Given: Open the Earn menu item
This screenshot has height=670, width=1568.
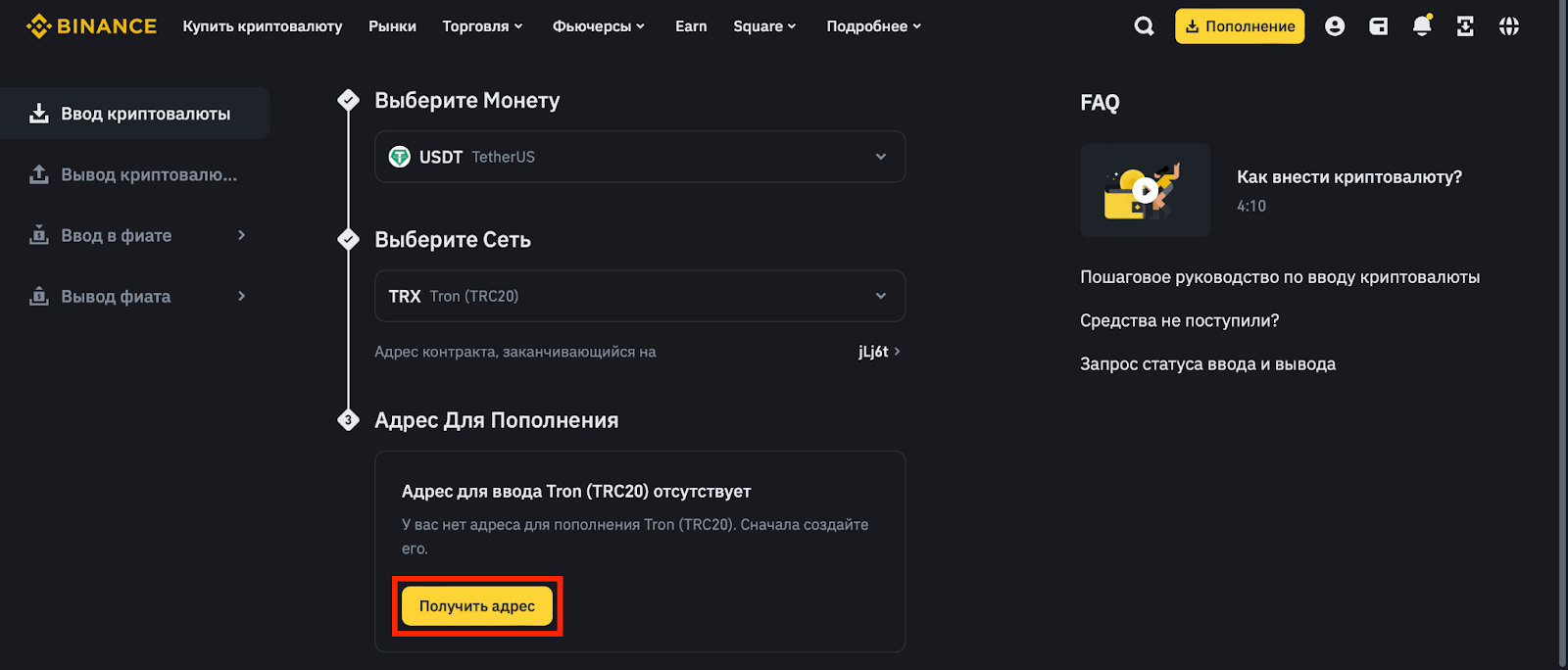Looking at the screenshot, I should pyautogui.click(x=691, y=26).
